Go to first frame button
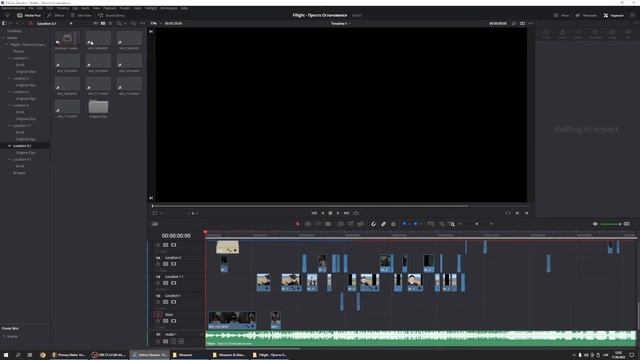This screenshot has height=360, width=640. point(314,213)
